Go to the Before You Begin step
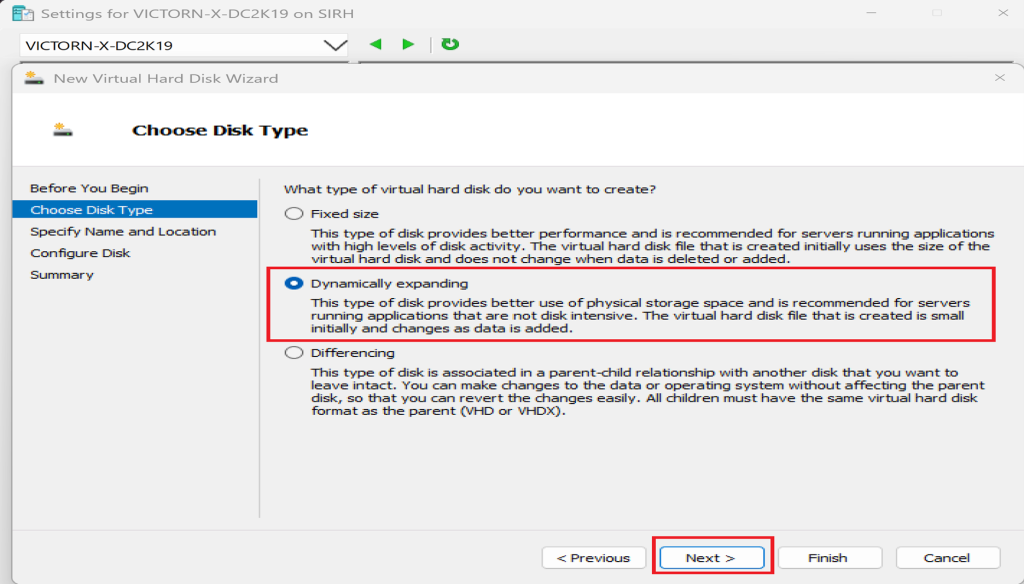The height and width of the screenshot is (584, 1024). [89, 188]
